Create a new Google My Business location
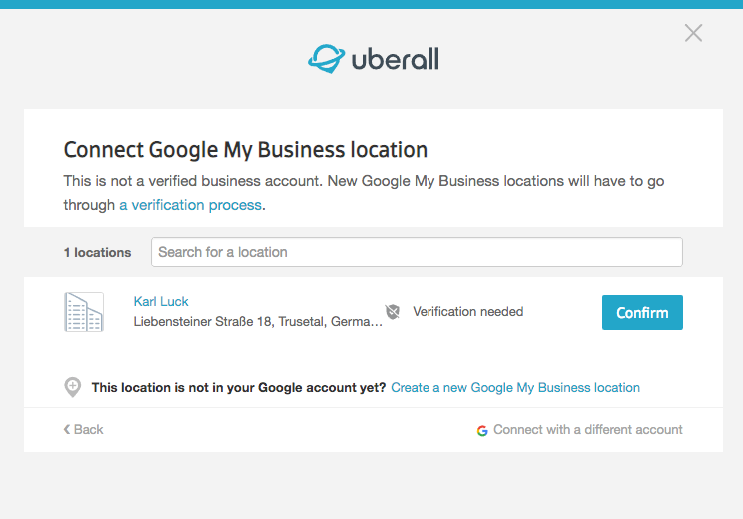The width and height of the screenshot is (743, 519). click(x=516, y=387)
